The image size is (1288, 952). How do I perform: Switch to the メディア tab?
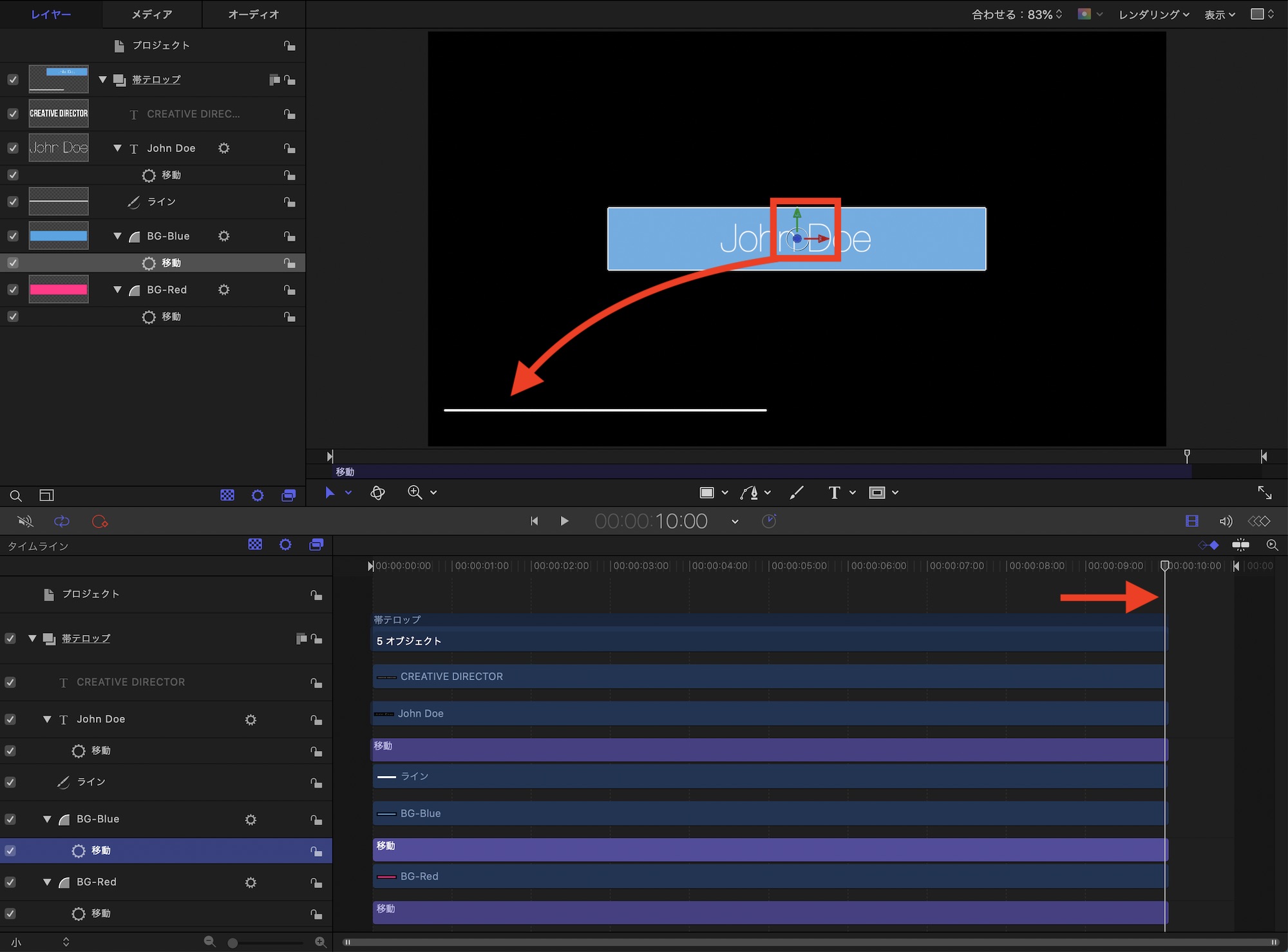[152, 14]
